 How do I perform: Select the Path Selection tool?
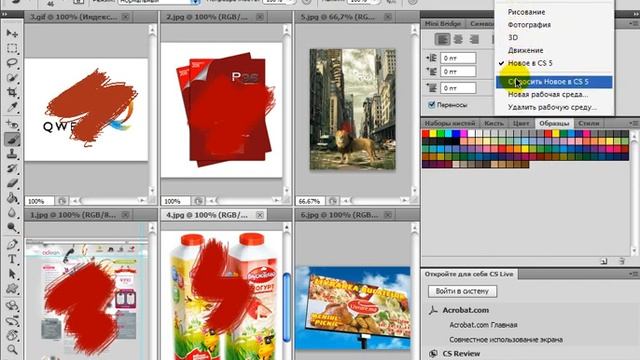tap(12, 273)
